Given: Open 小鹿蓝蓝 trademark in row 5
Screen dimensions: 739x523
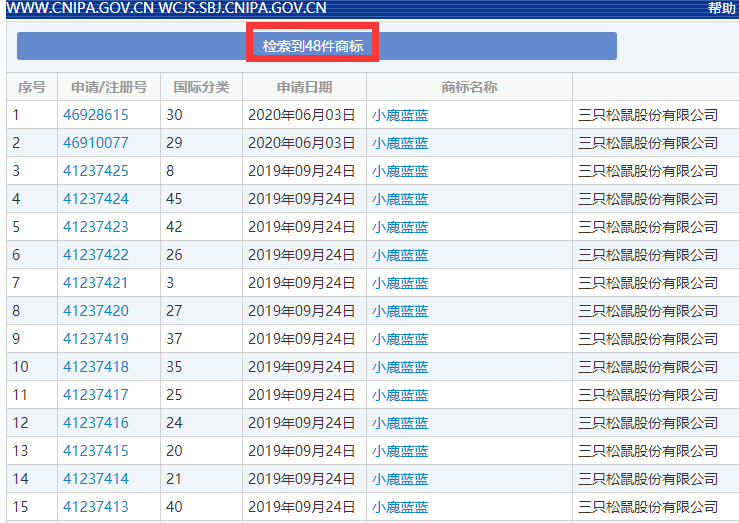Looking at the screenshot, I should 400,227.
